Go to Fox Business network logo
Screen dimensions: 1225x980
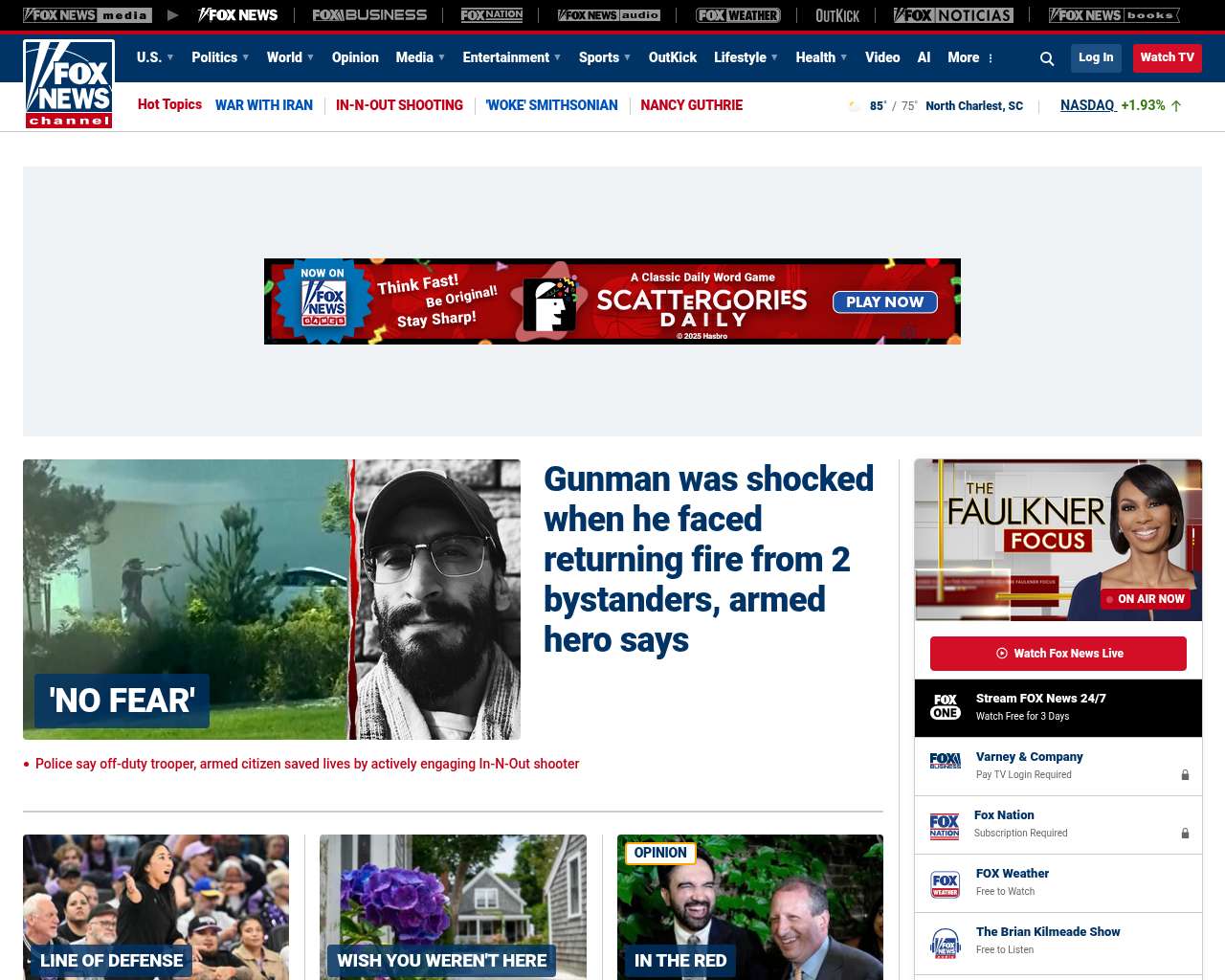369,15
